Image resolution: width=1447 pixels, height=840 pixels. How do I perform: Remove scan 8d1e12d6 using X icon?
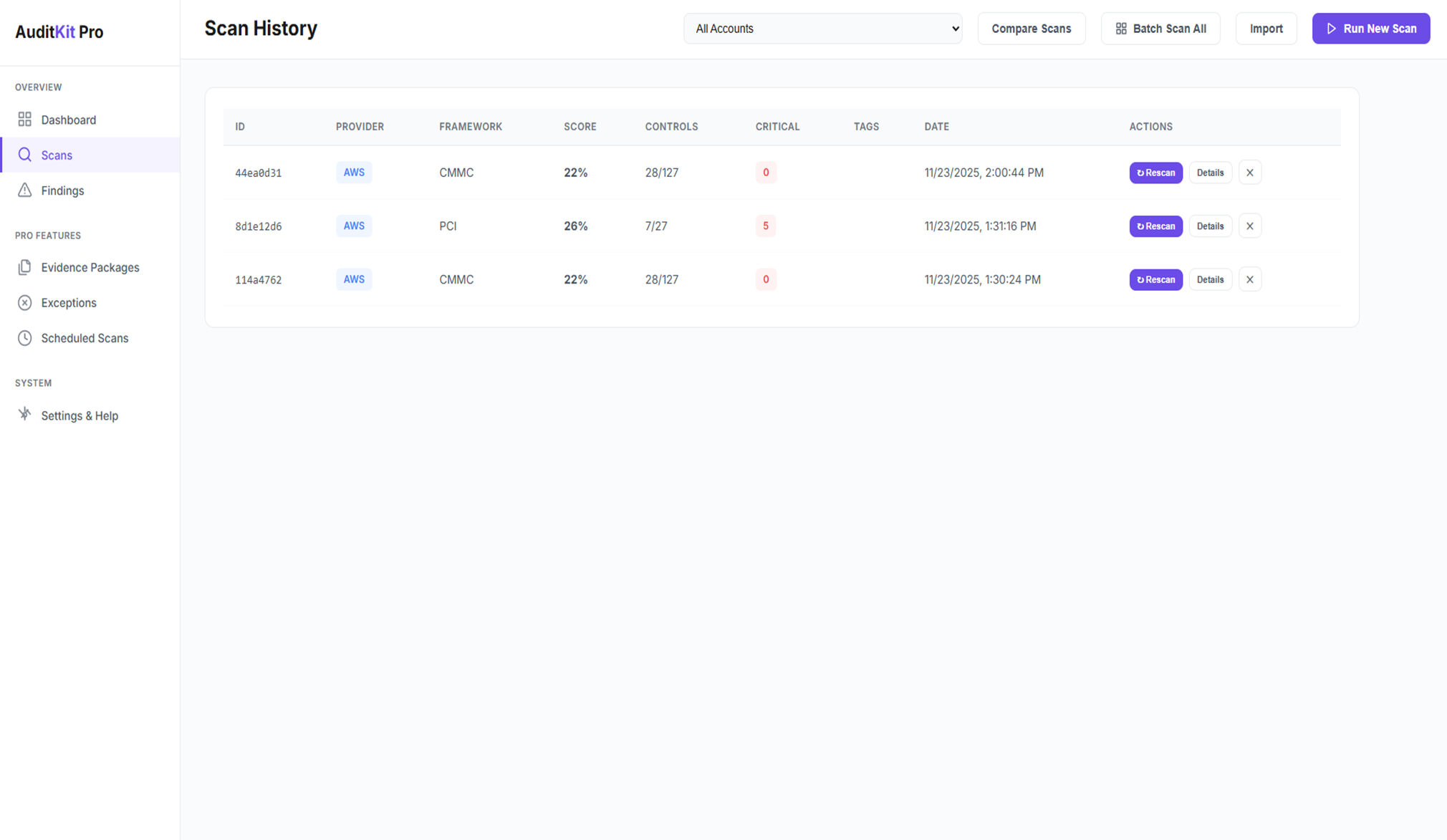coord(1249,226)
